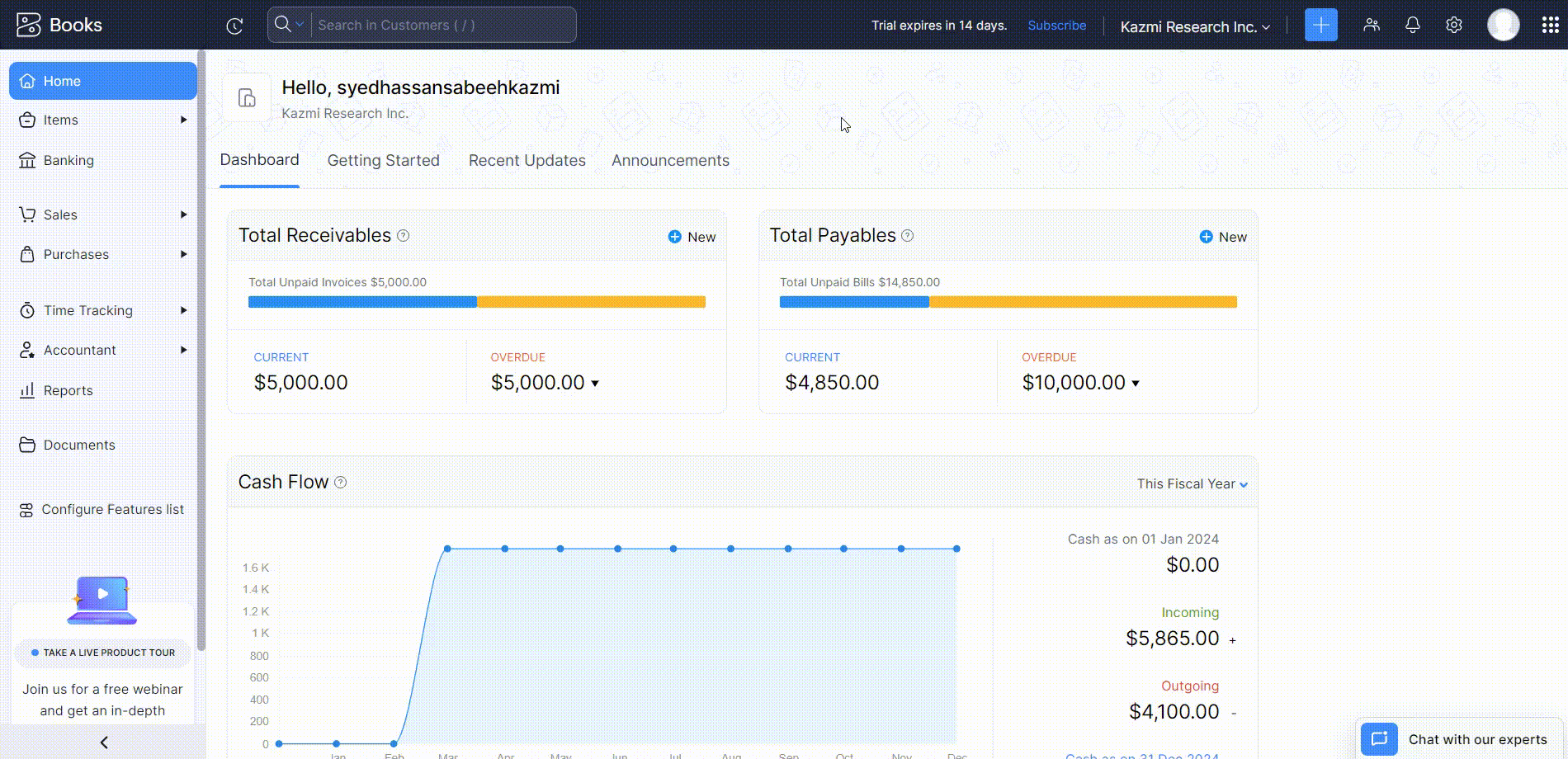1568x759 pixels.
Task: Click the Chat with our experts icon
Action: (x=1379, y=739)
